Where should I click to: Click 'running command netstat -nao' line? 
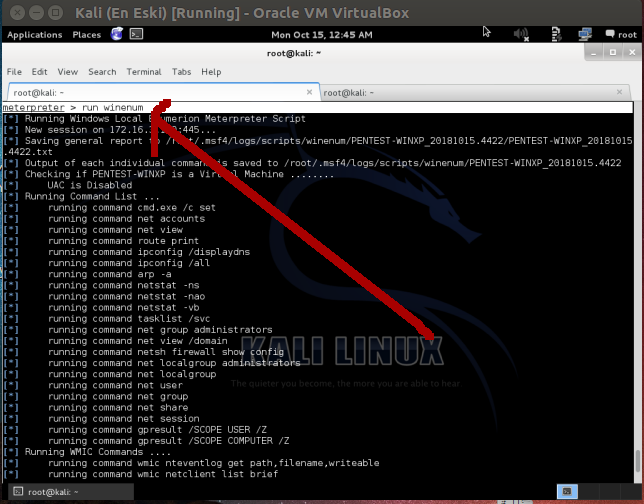coord(126,297)
